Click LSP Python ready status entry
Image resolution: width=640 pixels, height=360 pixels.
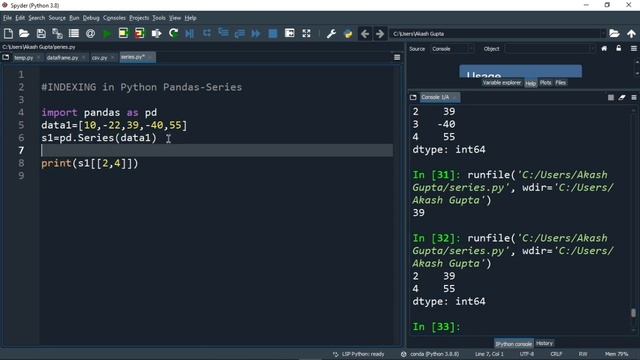(359, 354)
